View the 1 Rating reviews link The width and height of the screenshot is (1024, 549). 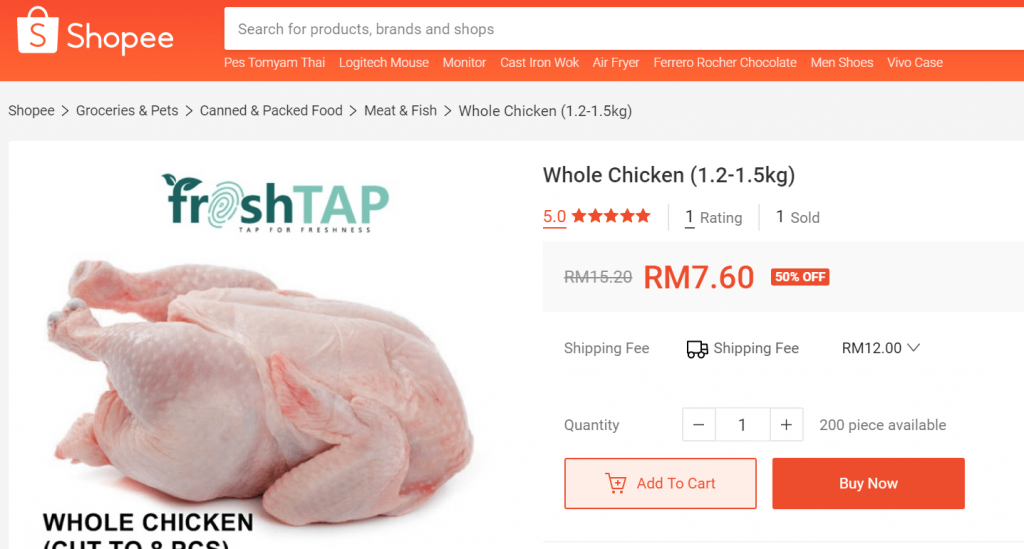tap(713, 217)
